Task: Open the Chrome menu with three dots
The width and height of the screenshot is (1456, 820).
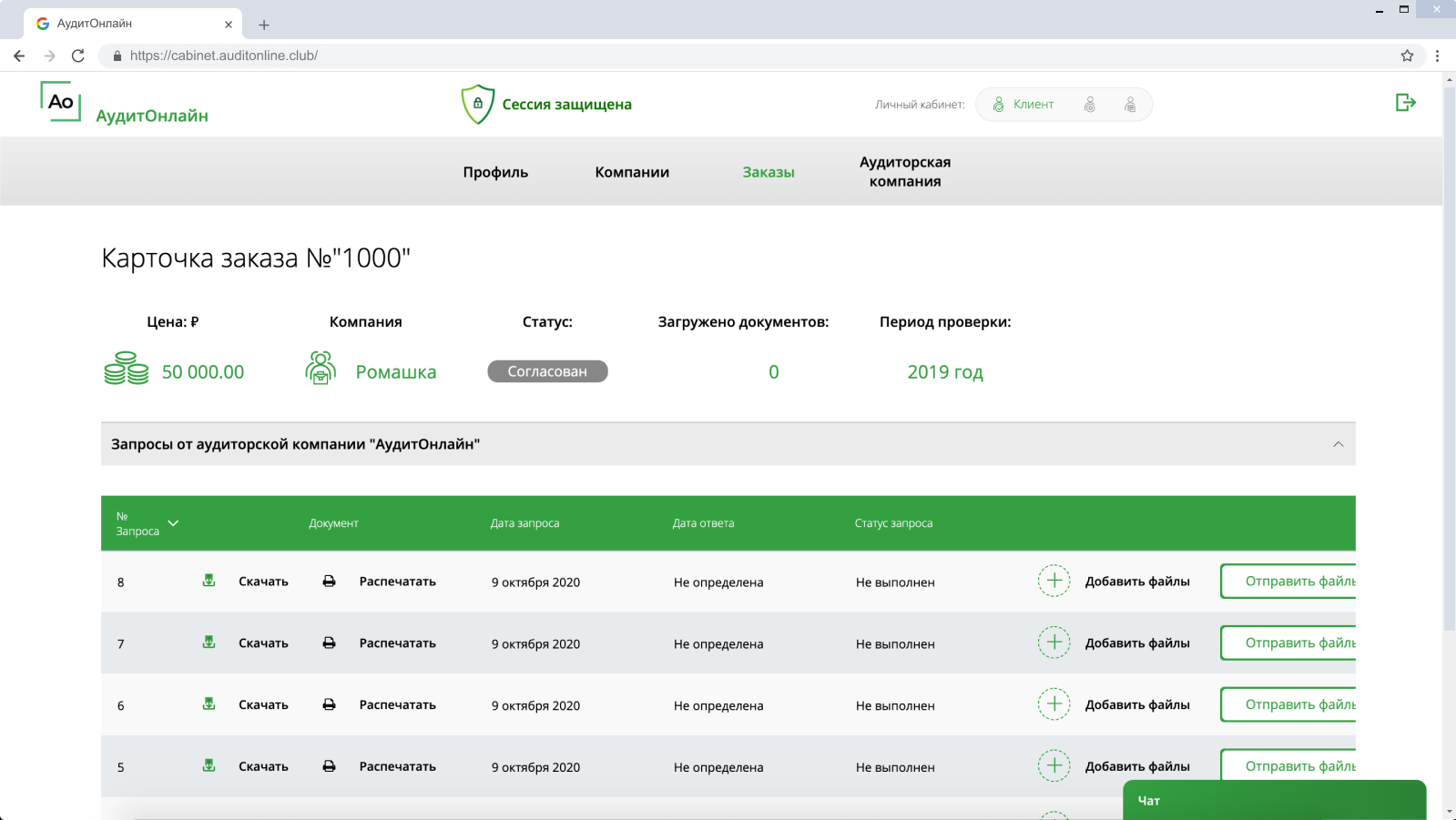Action: point(1437,56)
